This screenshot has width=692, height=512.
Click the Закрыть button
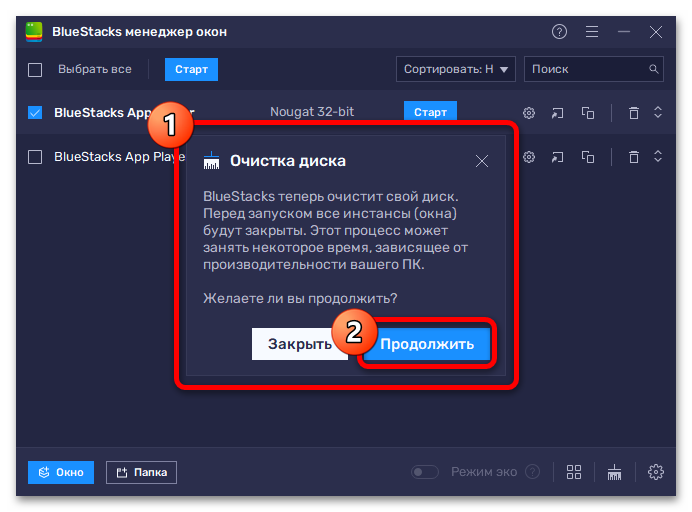coord(300,344)
